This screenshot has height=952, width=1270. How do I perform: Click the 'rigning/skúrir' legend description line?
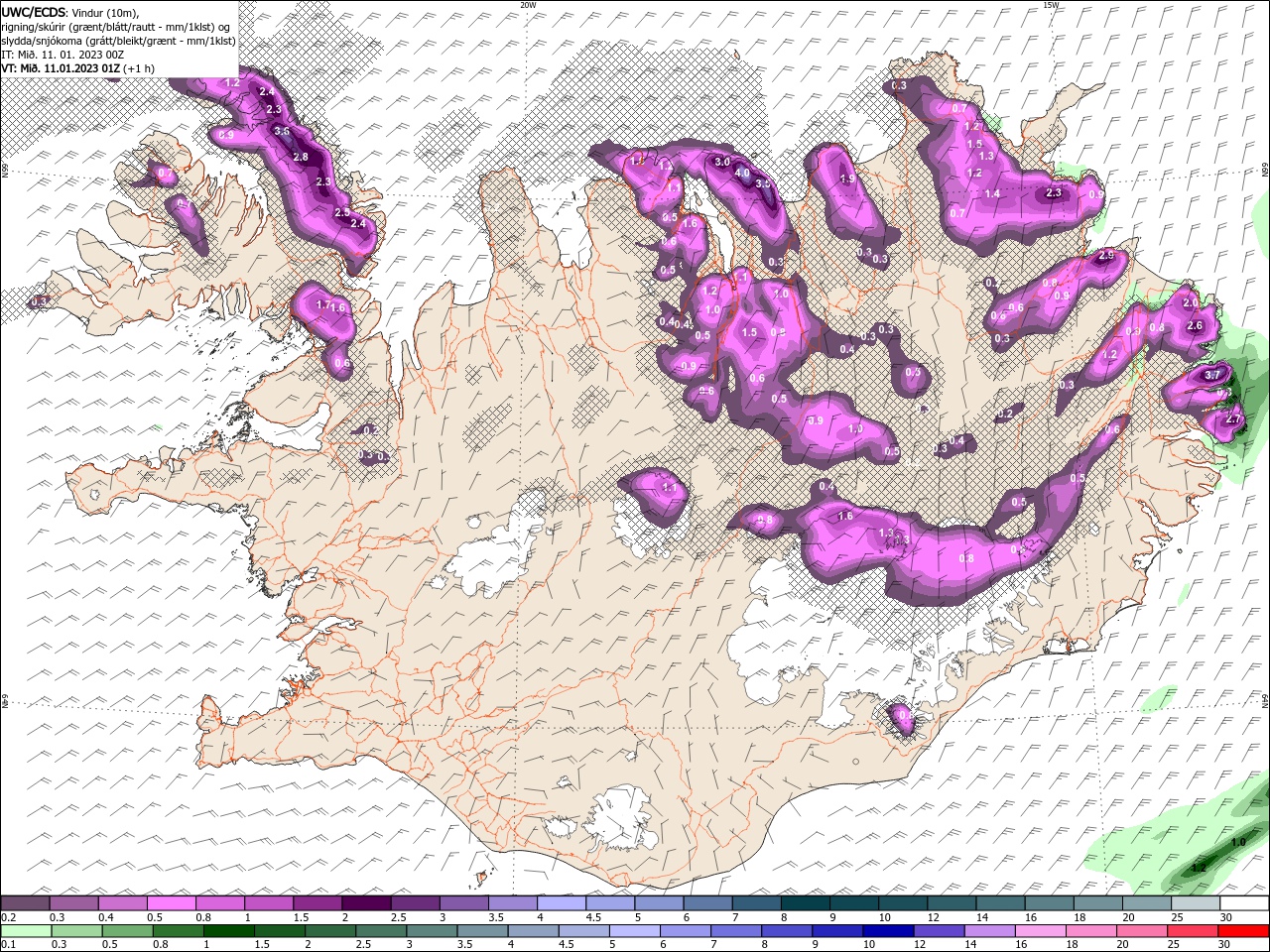117,27
